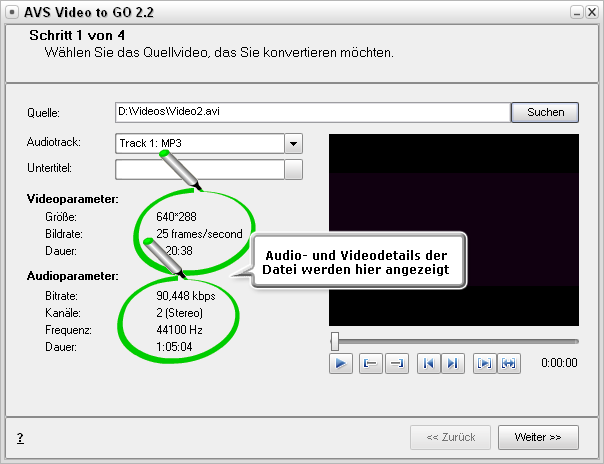This screenshot has width=604, height=464.
Task: Open the Audiotrack dropdown list
Action: coord(294,144)
